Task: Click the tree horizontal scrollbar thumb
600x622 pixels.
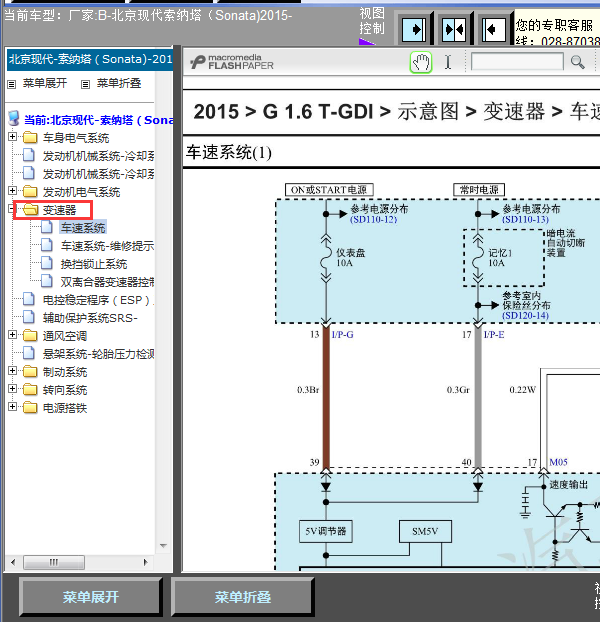Action: click(x=54, y=562)
